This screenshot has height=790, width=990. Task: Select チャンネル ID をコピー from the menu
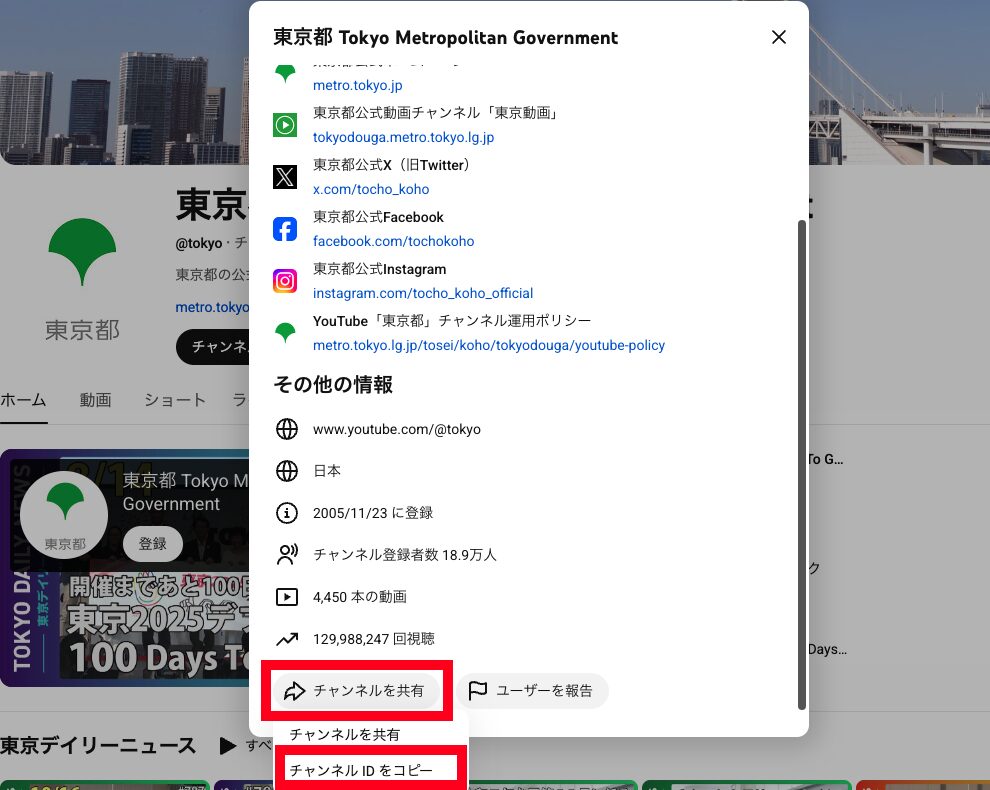tap(361, 770)
